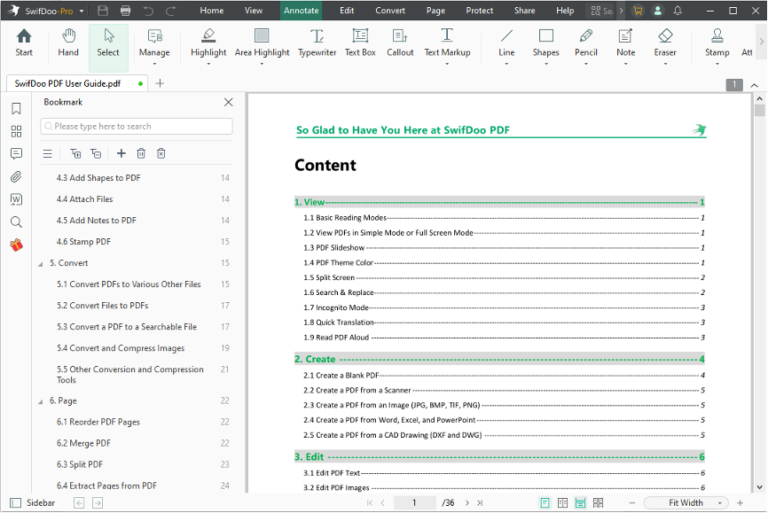Activate the Eraser tool
Viewport: 768px width, 513px height.
point(665,43)
